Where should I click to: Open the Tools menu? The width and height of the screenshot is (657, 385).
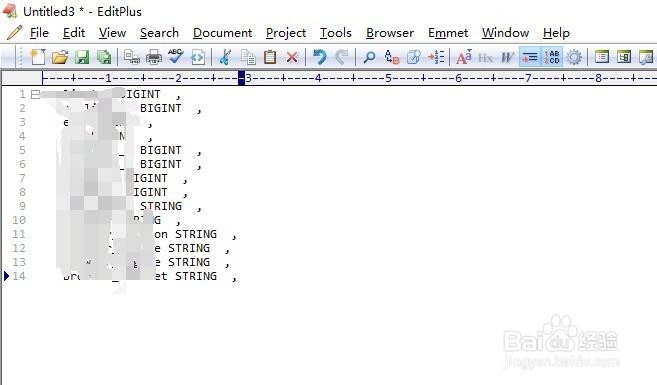coord(336,33)
